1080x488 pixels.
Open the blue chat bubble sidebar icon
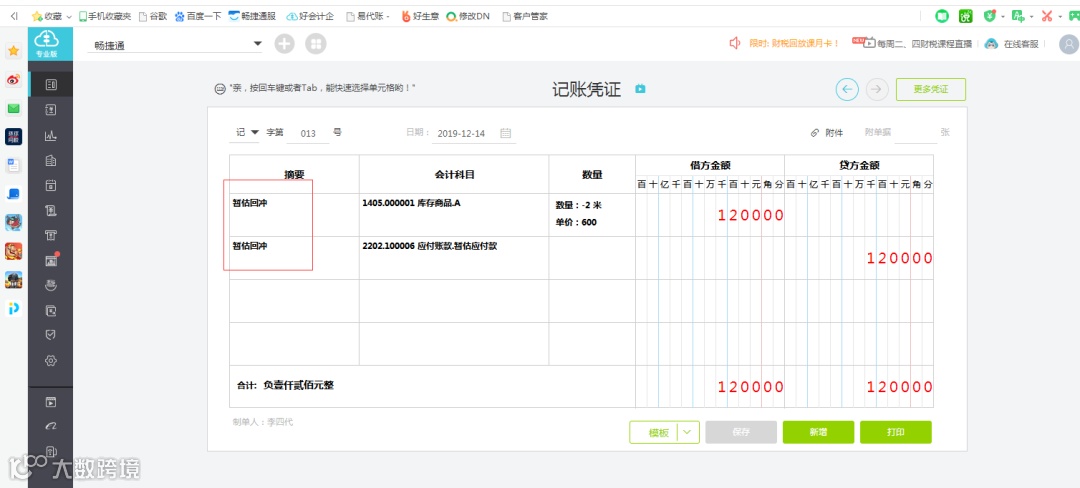point(13,194)
